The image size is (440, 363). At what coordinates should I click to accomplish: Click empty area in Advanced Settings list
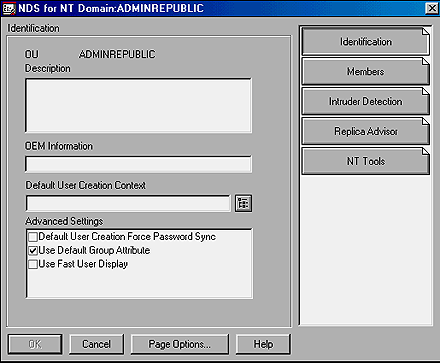click(x=139, y=283)
